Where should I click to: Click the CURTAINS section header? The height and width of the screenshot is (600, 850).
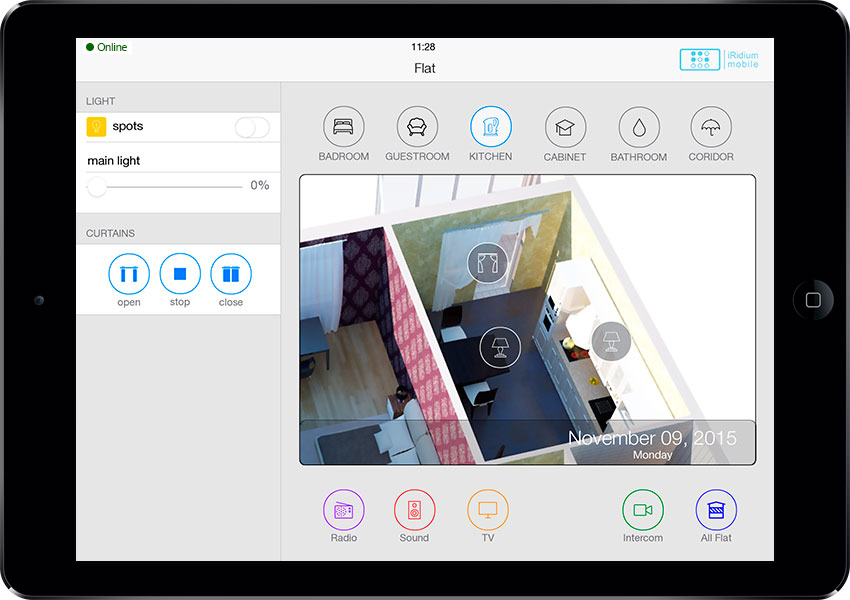[x=110, y=234]
